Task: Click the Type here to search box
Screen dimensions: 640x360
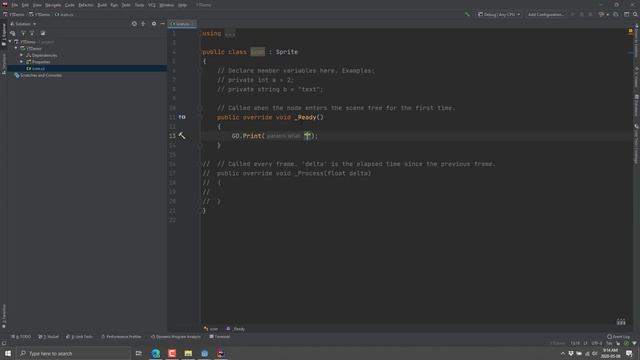Action: pos(74,353)
